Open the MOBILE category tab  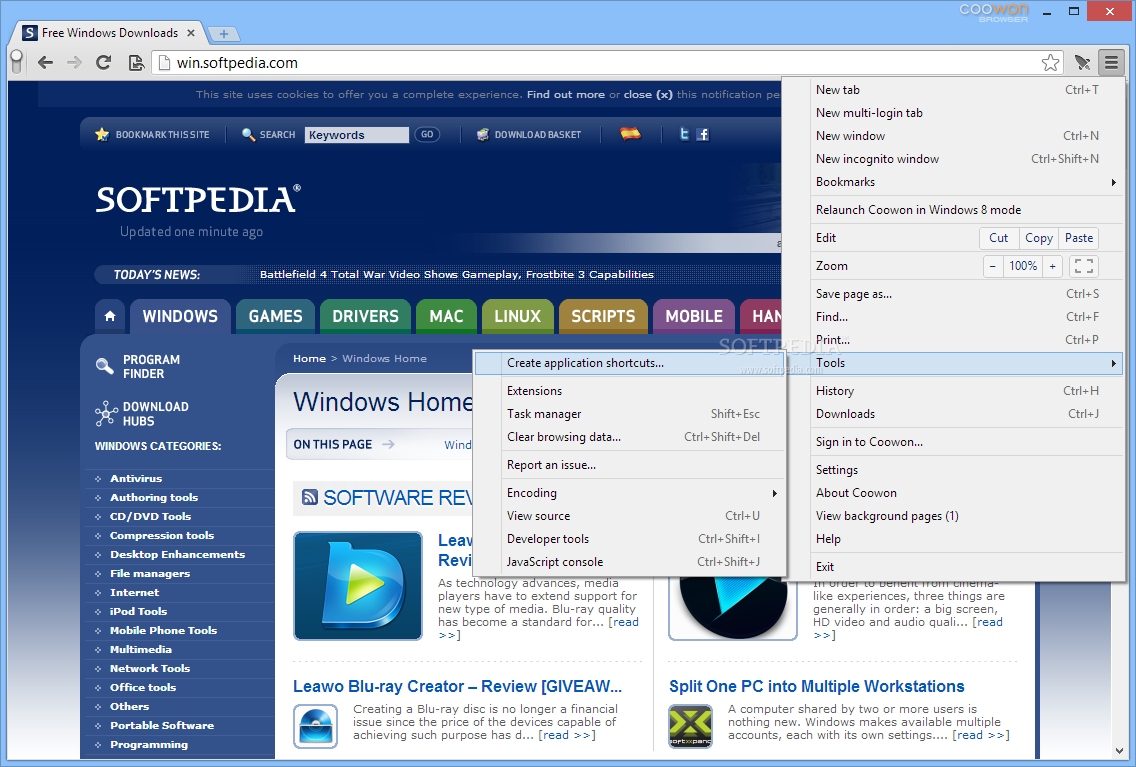694,317
